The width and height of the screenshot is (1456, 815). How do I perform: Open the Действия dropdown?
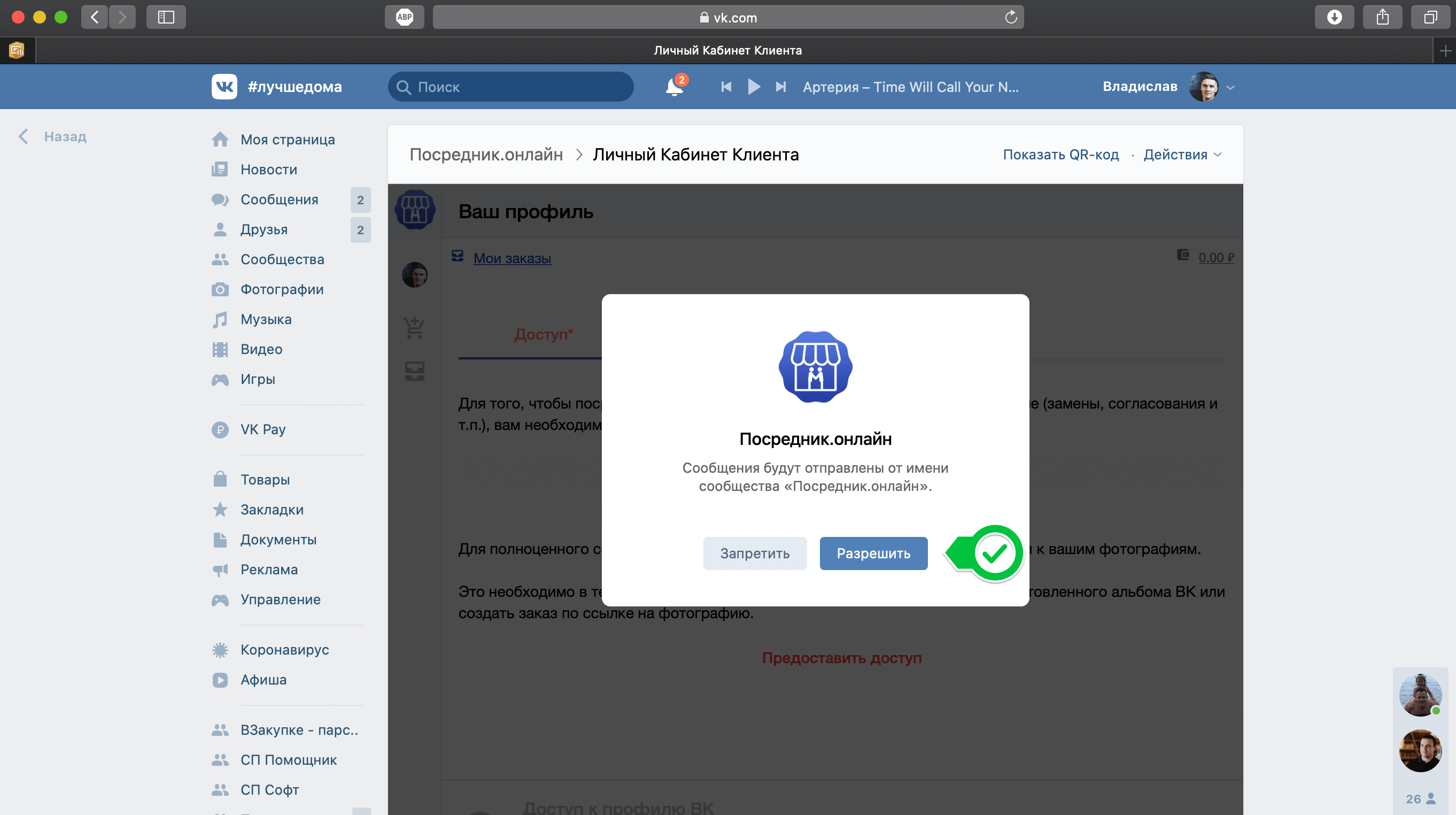(1182, 155)
